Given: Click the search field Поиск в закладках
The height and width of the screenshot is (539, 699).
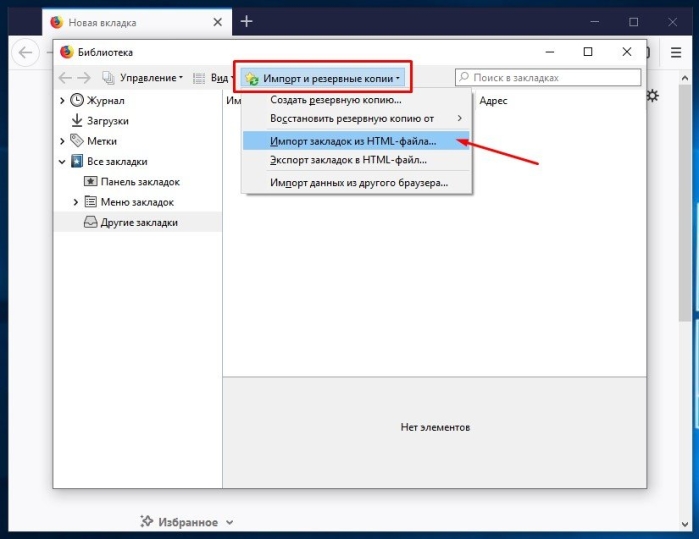Looking at the screenshot, I should coord(548,78).
